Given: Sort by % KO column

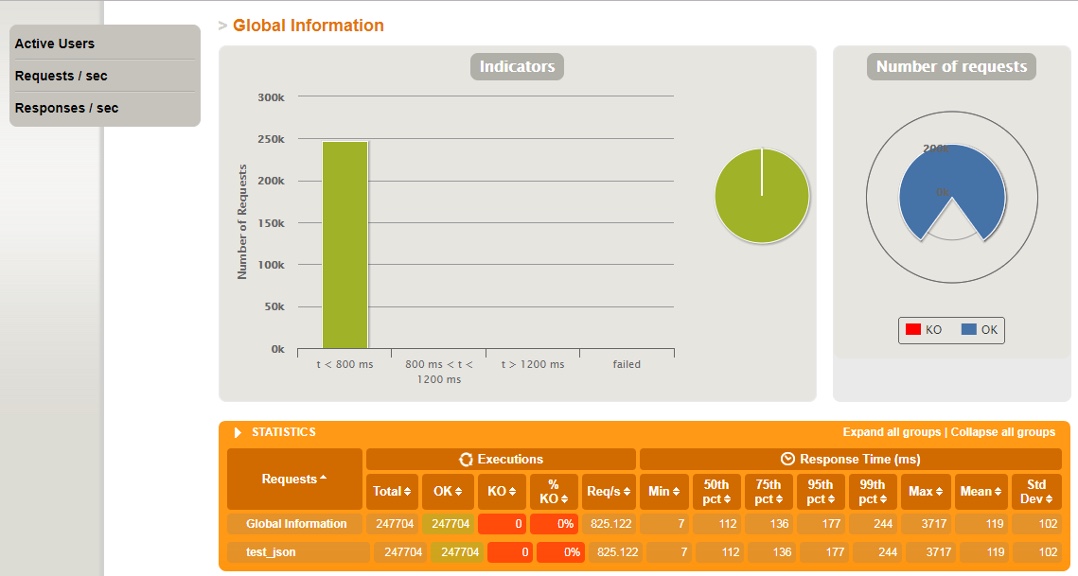Looking at the screenshot, I should tap(553, 491).
